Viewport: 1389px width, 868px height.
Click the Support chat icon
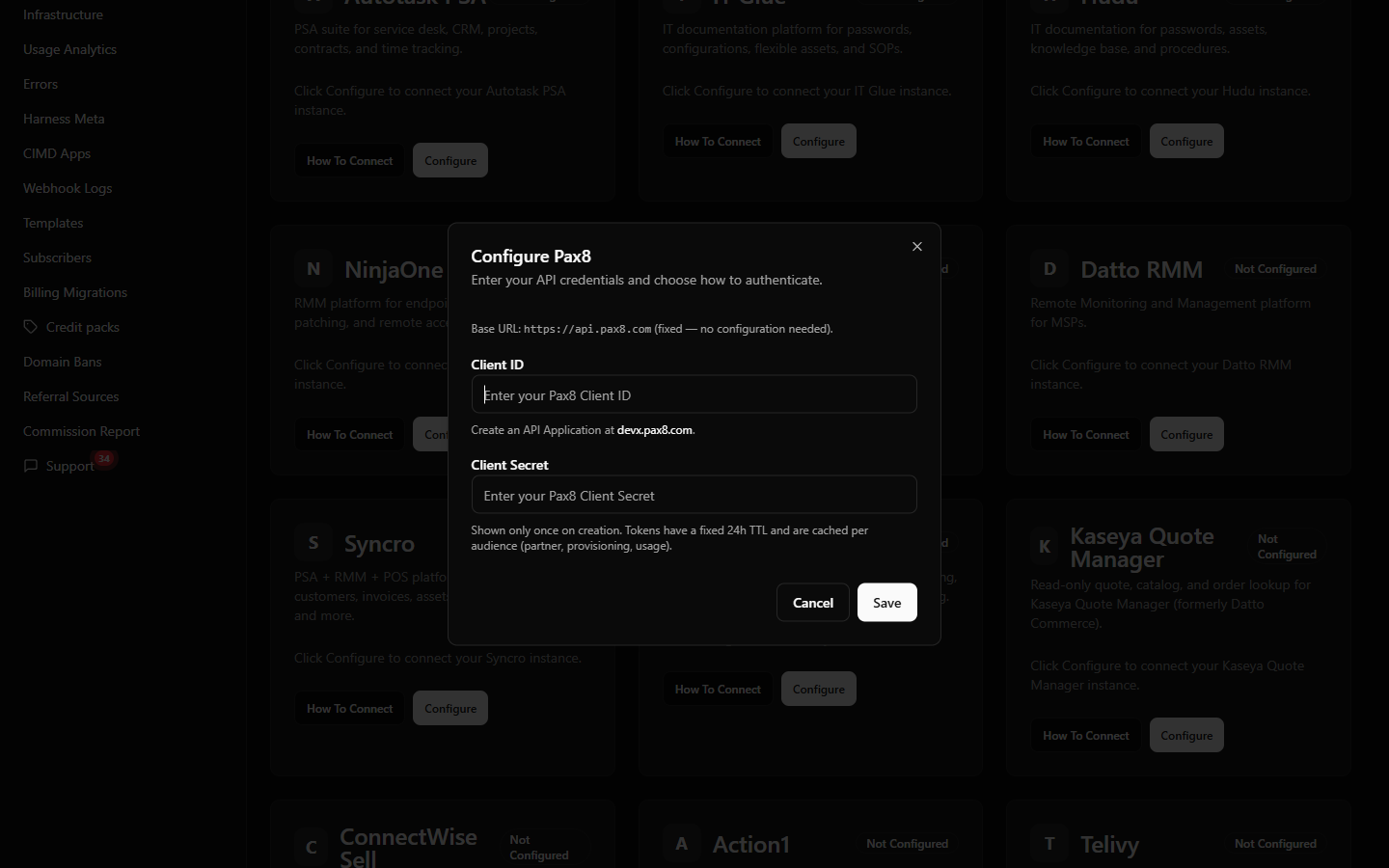tap(31, 466)
